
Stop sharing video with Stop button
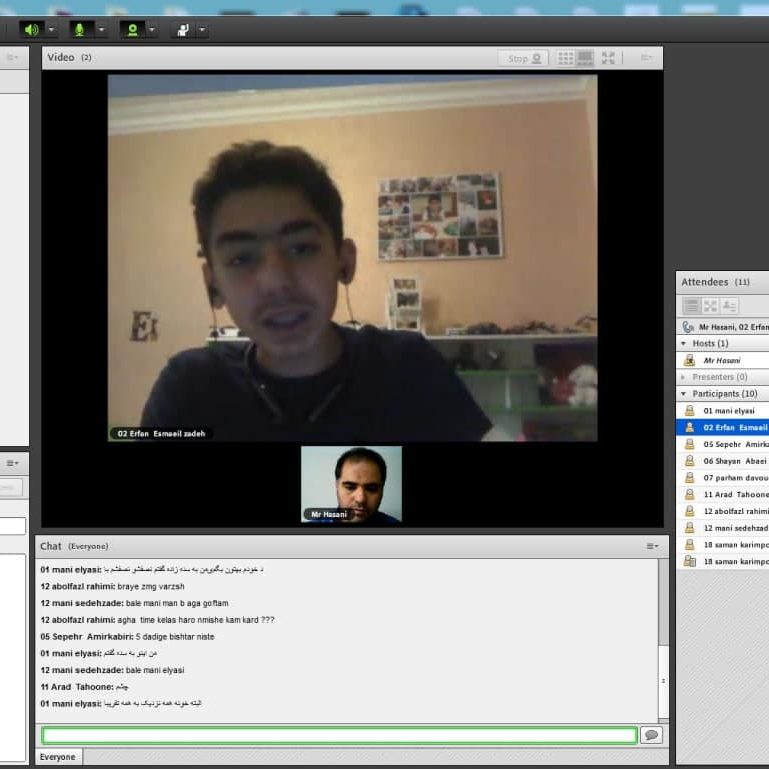pyautogui.click(x=523, y=58)
